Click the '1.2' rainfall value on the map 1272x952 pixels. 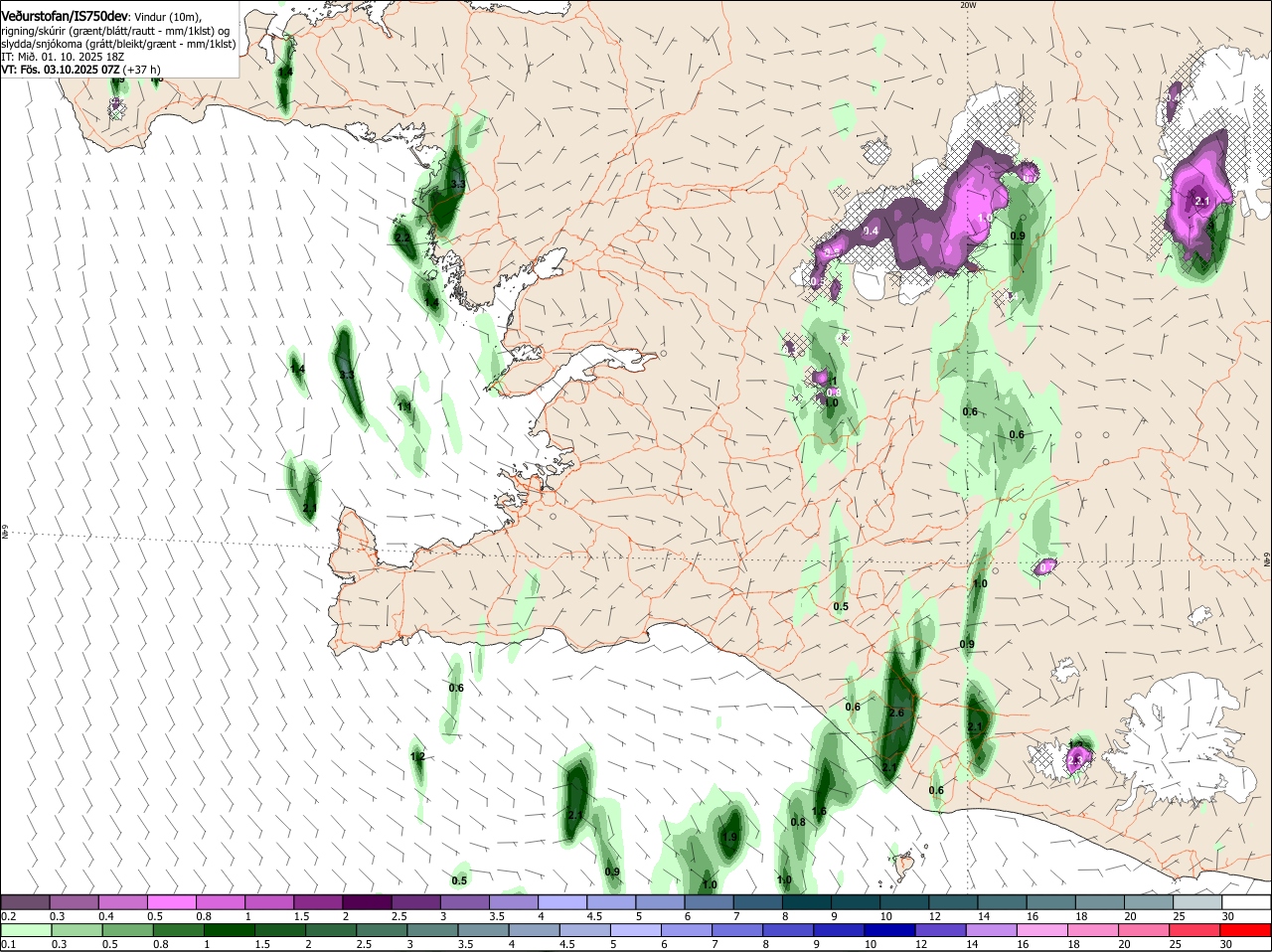[x=418, y=757]
